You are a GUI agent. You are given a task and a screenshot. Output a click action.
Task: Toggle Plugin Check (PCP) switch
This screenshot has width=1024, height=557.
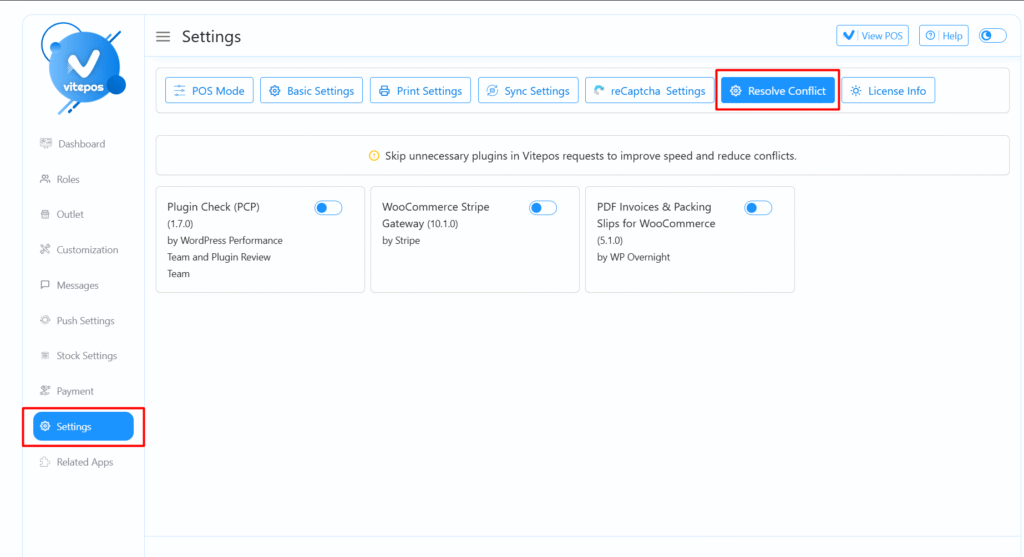click(x=328, y=208)
